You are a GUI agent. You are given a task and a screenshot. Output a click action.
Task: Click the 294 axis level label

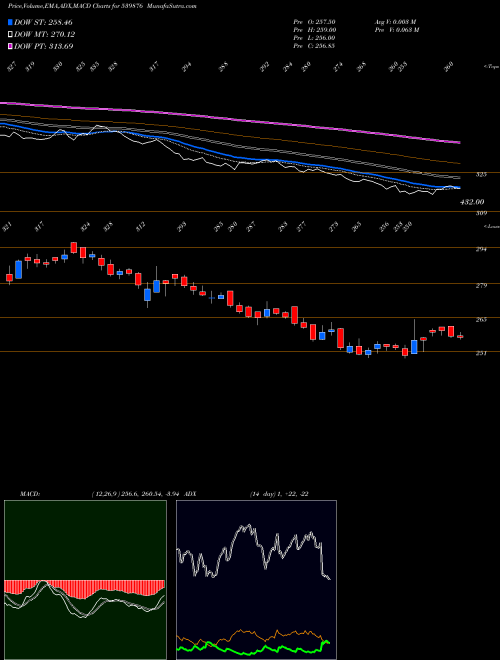click(x=481, y=249)
